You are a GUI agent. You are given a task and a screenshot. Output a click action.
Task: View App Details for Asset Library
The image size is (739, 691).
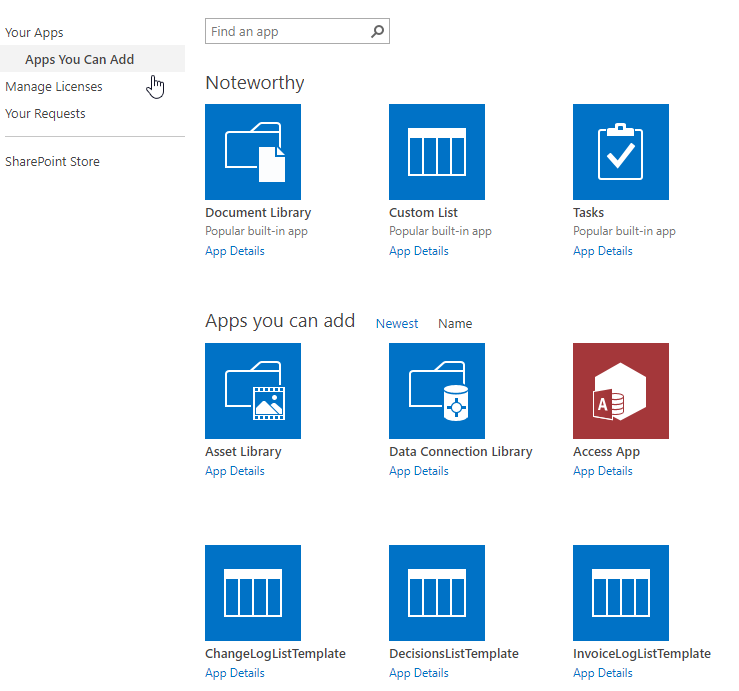[235, 471]
